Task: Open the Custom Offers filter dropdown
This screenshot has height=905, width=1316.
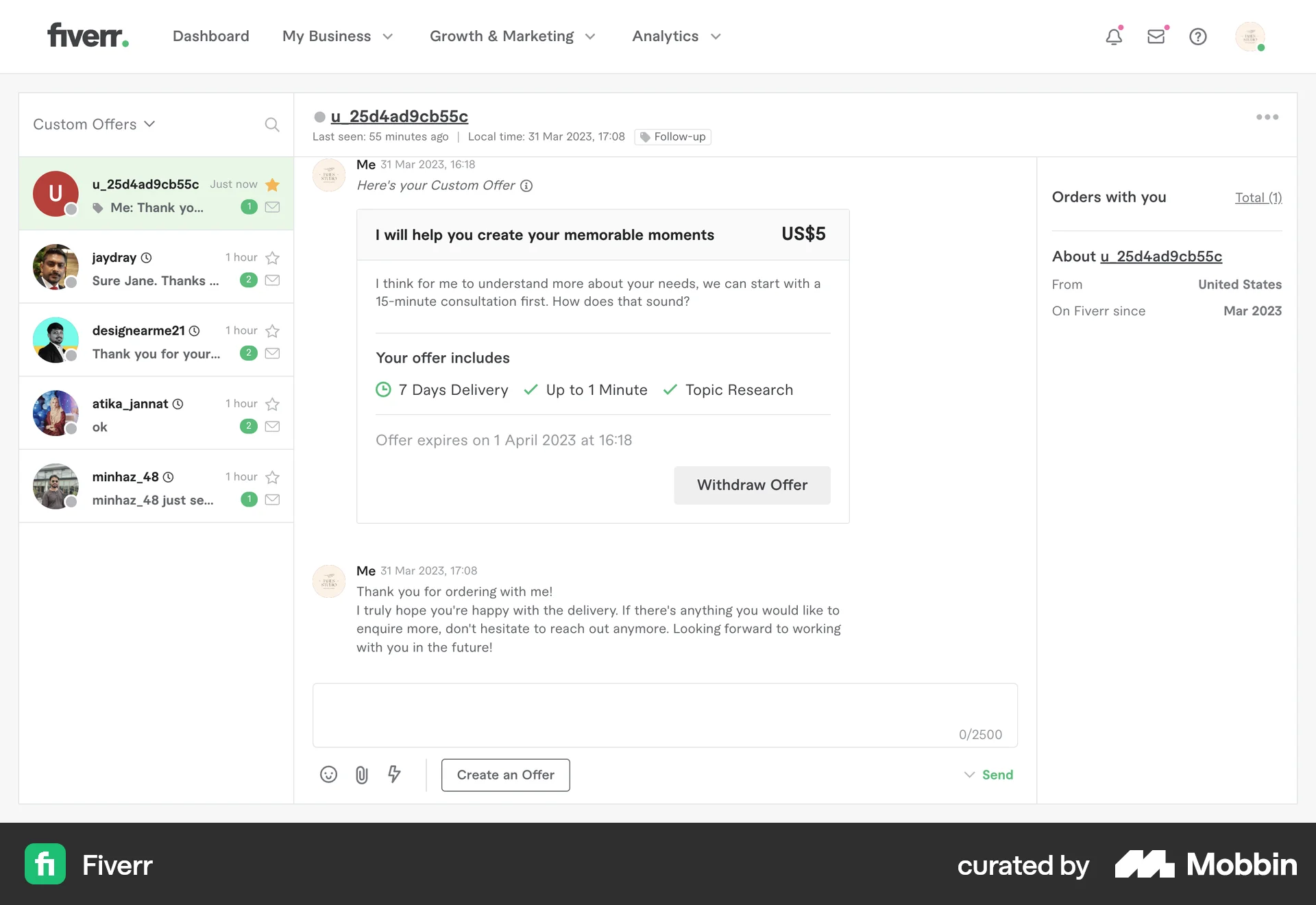Action: (95, 124)
